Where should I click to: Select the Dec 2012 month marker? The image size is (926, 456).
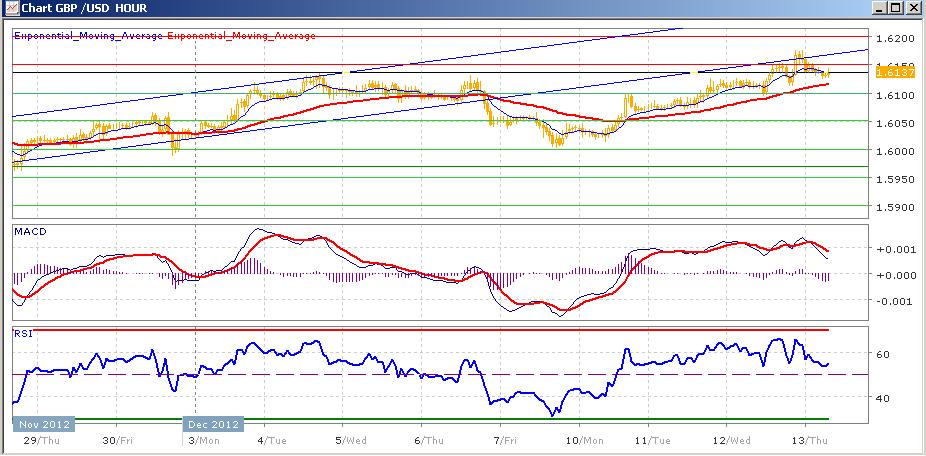pyautogui.click(x=214, y=422)
